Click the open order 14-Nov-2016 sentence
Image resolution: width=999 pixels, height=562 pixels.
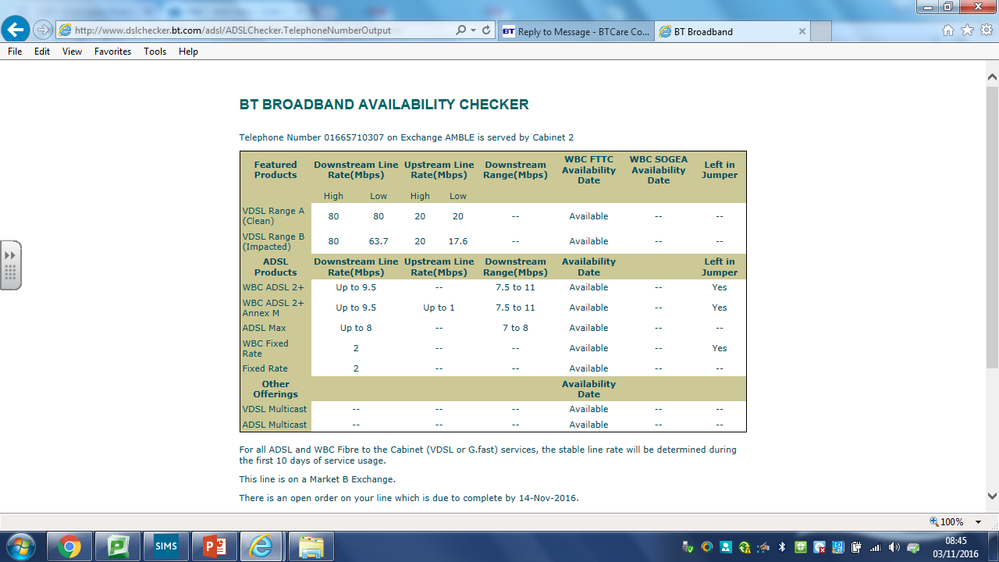coord(409,498)
